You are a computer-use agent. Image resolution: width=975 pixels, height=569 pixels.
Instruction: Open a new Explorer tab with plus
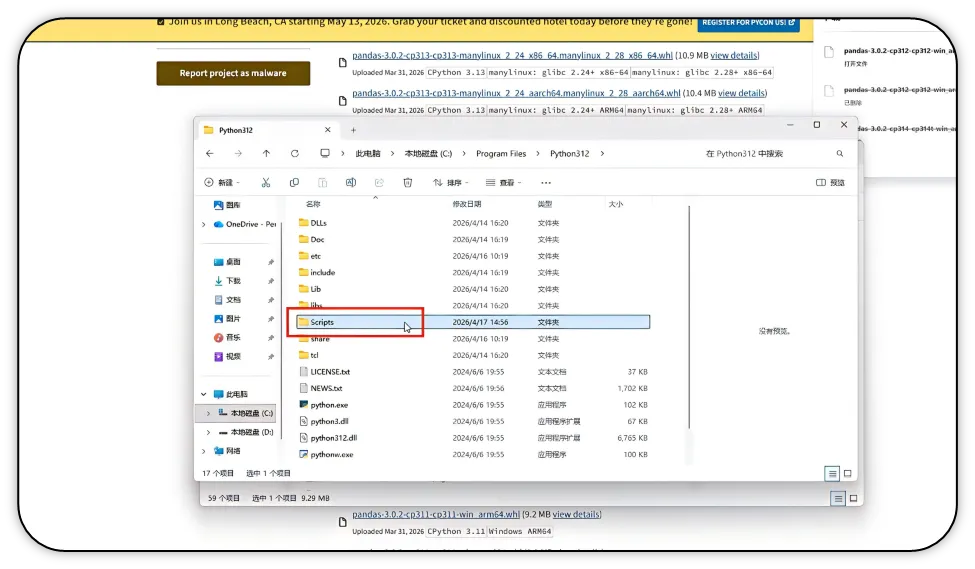pos(353,130)
